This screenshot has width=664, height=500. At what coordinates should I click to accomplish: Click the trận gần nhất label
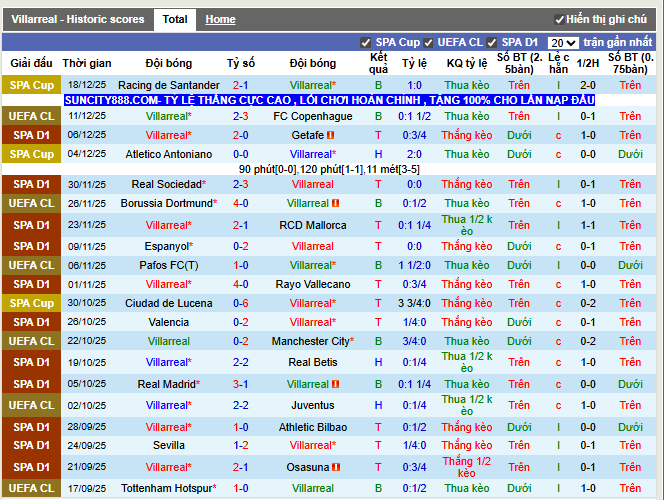[618, 42]
